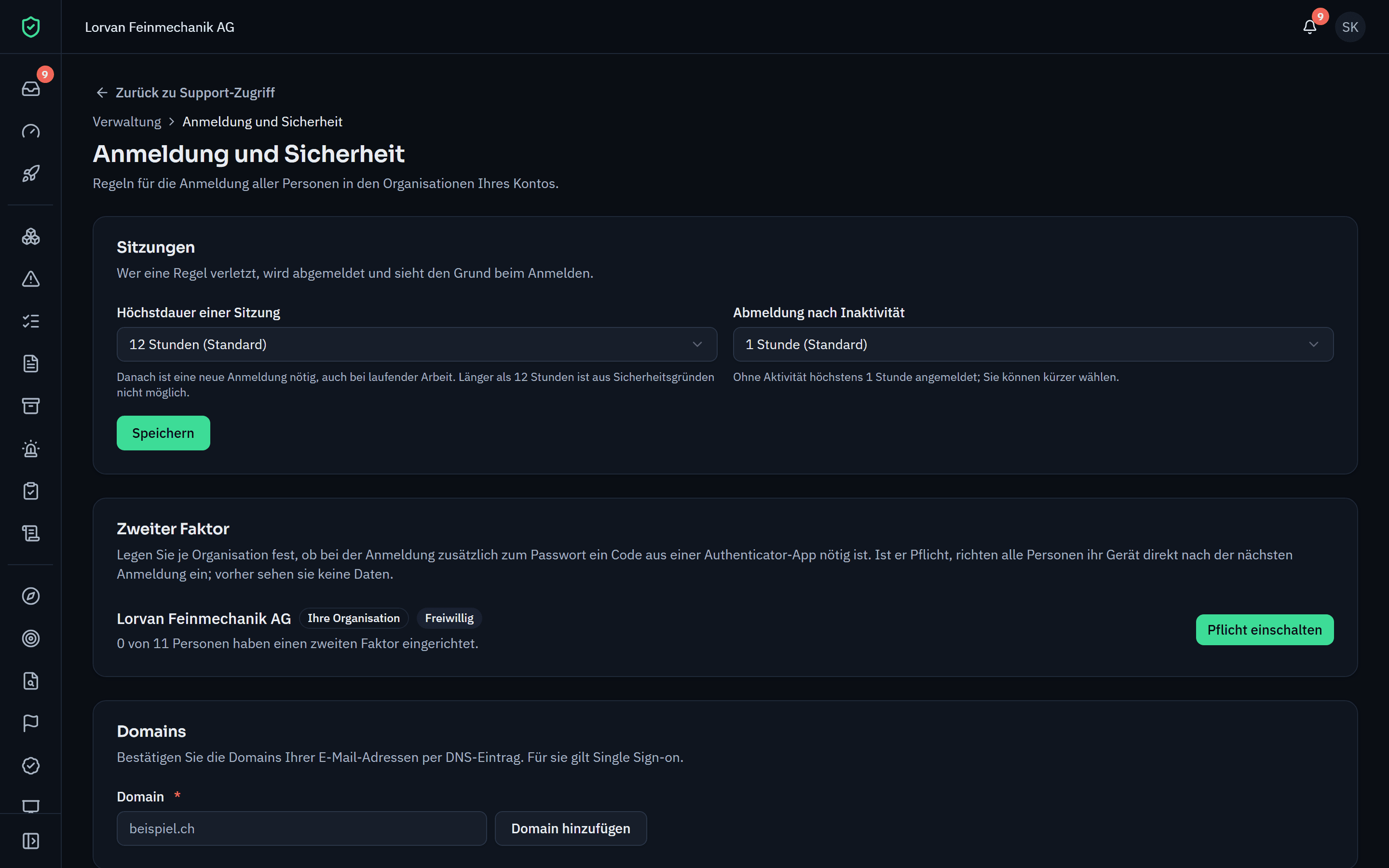Open the scroll icon in sidebar
This screenshot has height=868, width=1389.
(x=30, y=534)
